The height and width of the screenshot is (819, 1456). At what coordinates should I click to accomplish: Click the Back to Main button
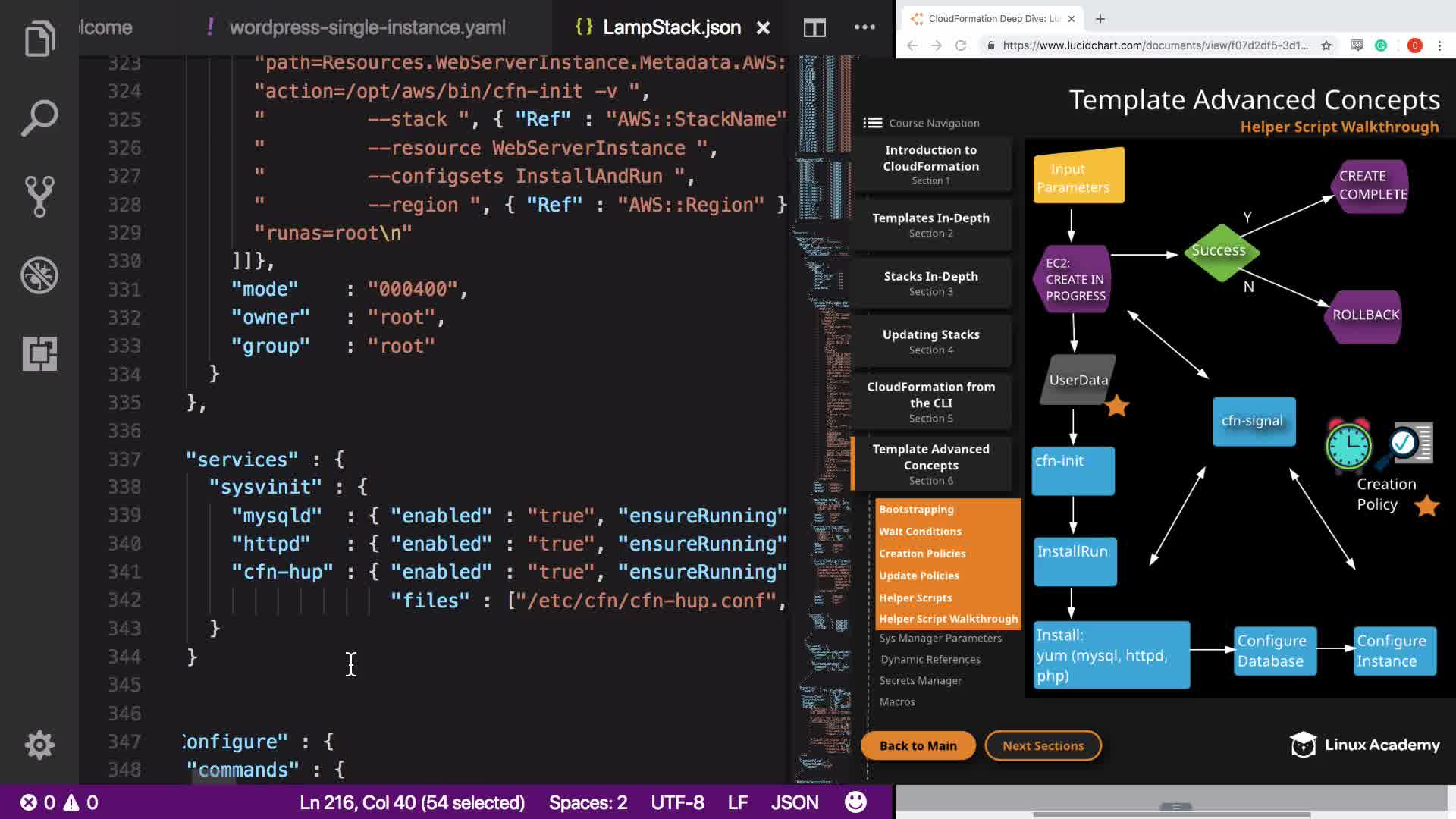pos(918,745)
